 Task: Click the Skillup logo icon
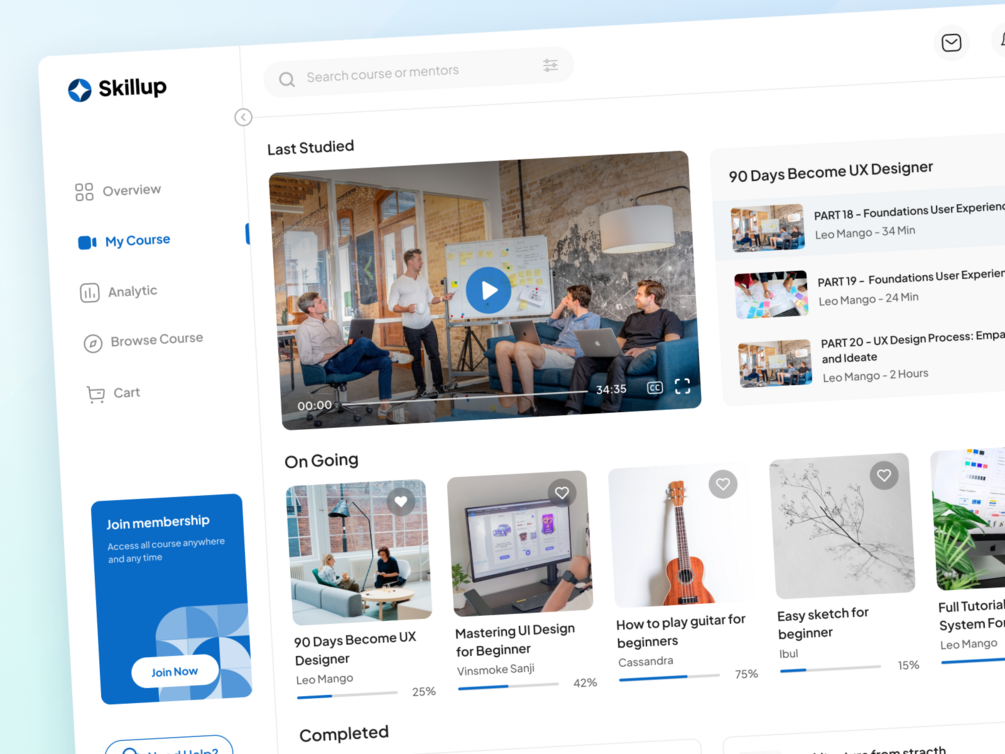pos(80,90)
